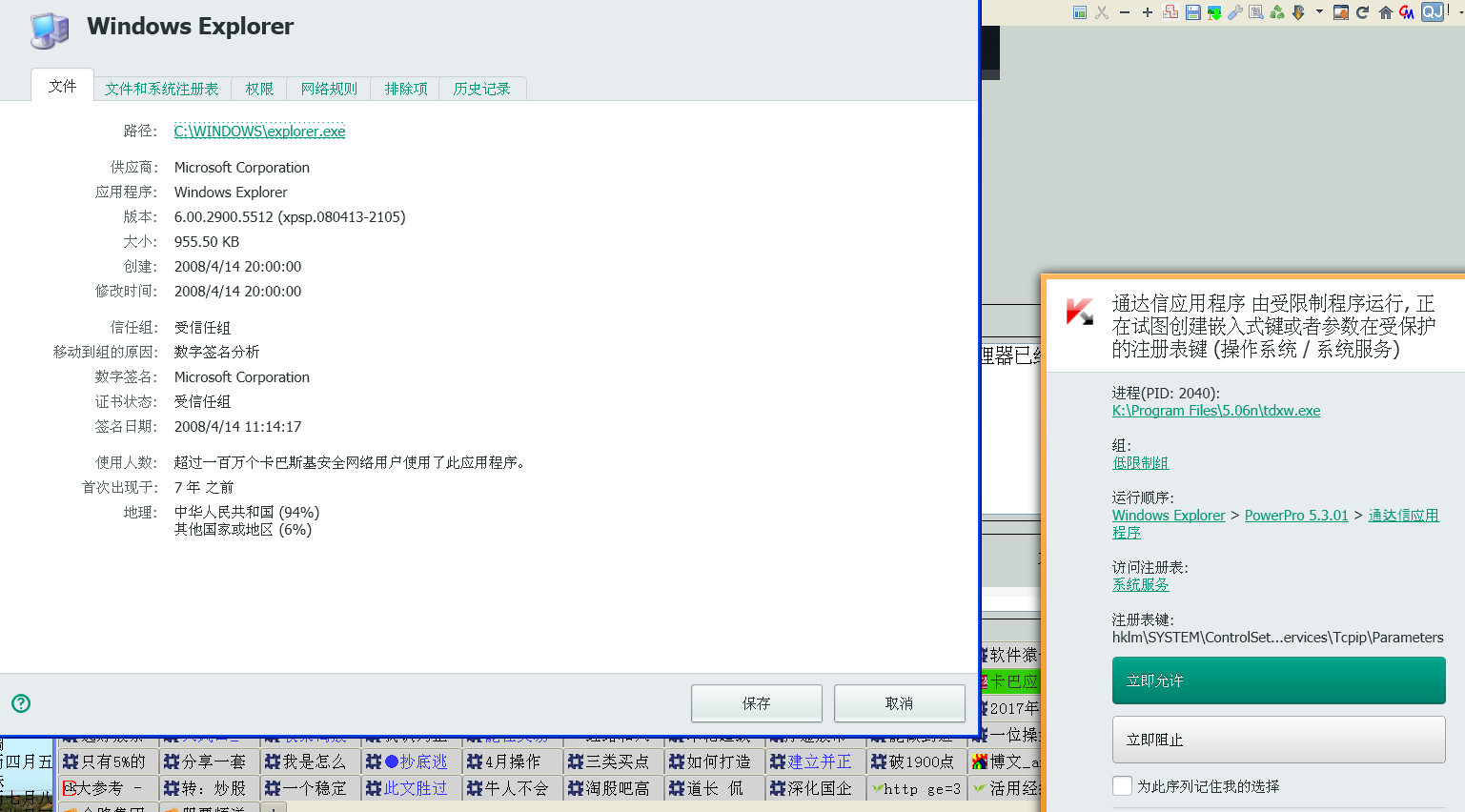Screen dimensions: 1465x812
Task: Open the 破1900点 bookmark tab
Action: (x=917, y=761)
